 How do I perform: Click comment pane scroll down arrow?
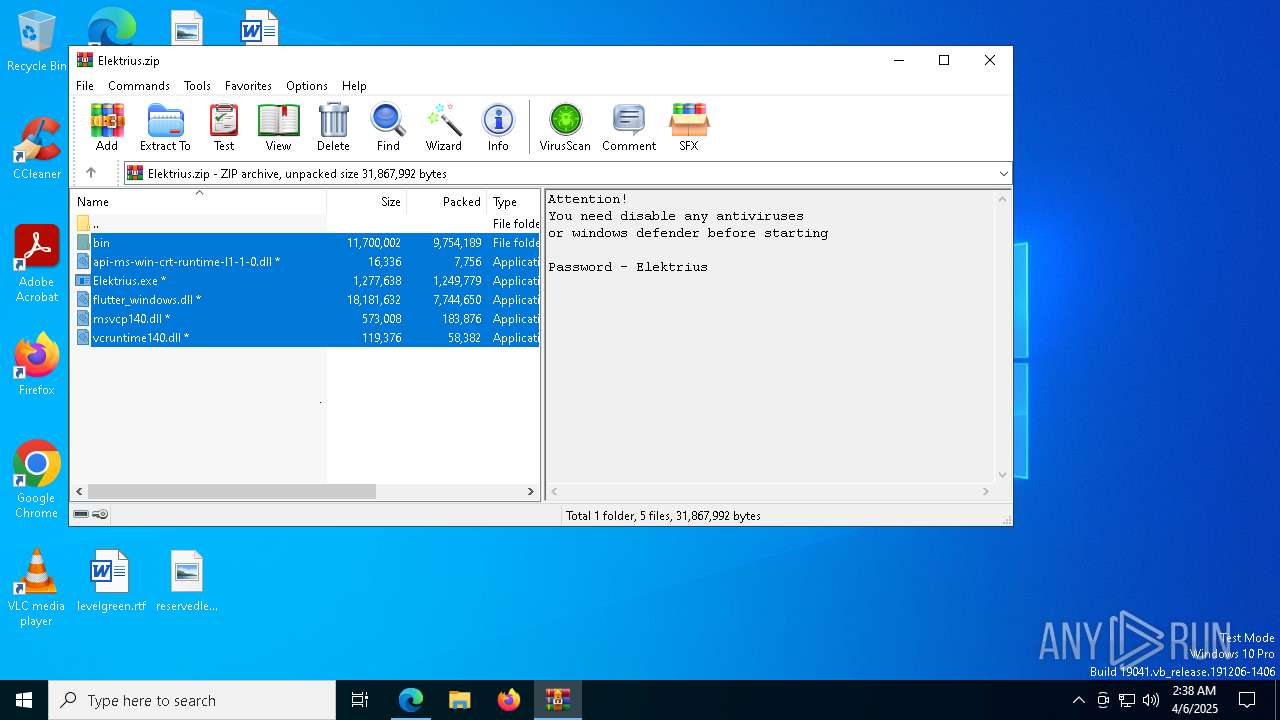(1003, 475)
